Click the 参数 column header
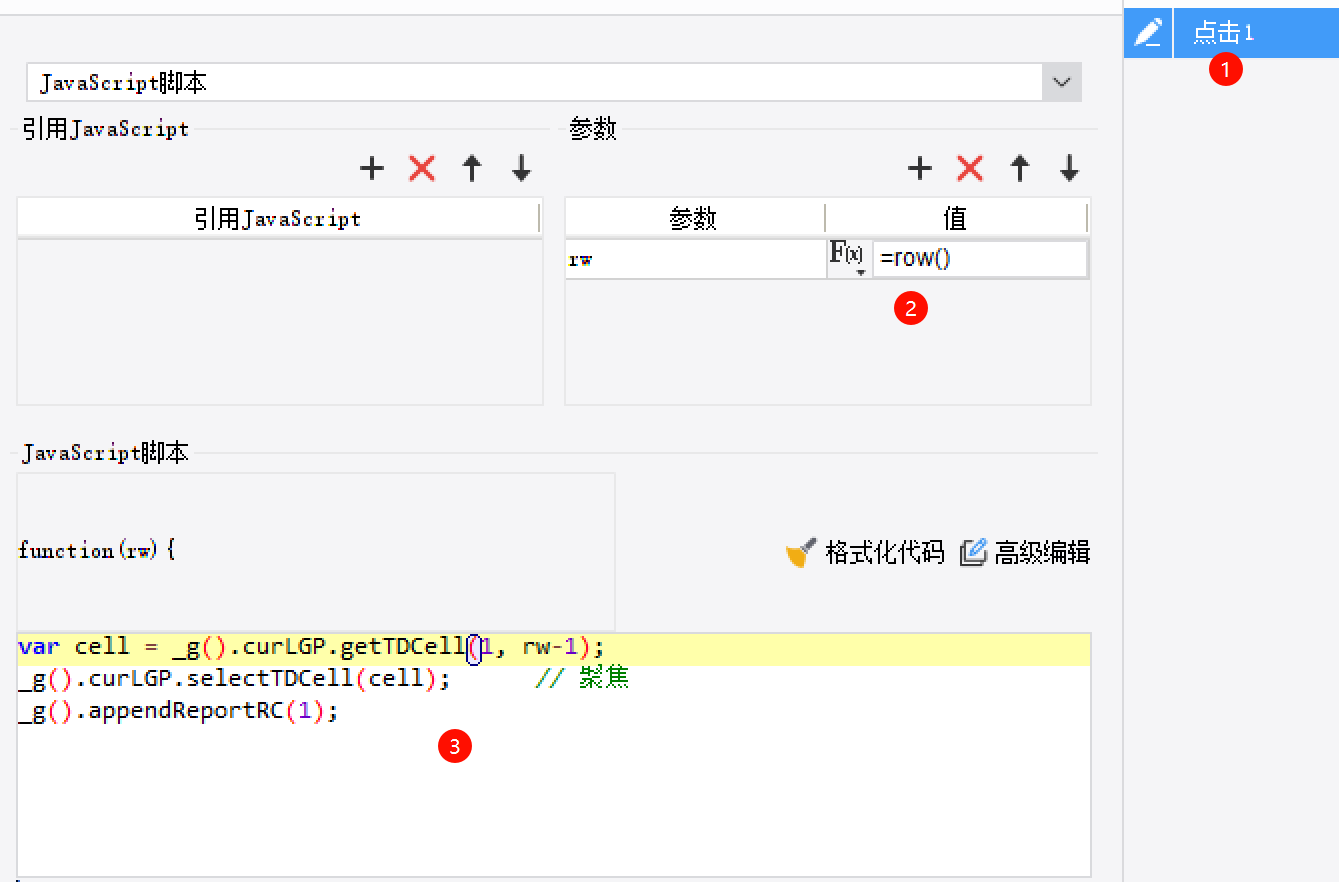The width and height of the screenshot is (1339, 882). point(694,218)
